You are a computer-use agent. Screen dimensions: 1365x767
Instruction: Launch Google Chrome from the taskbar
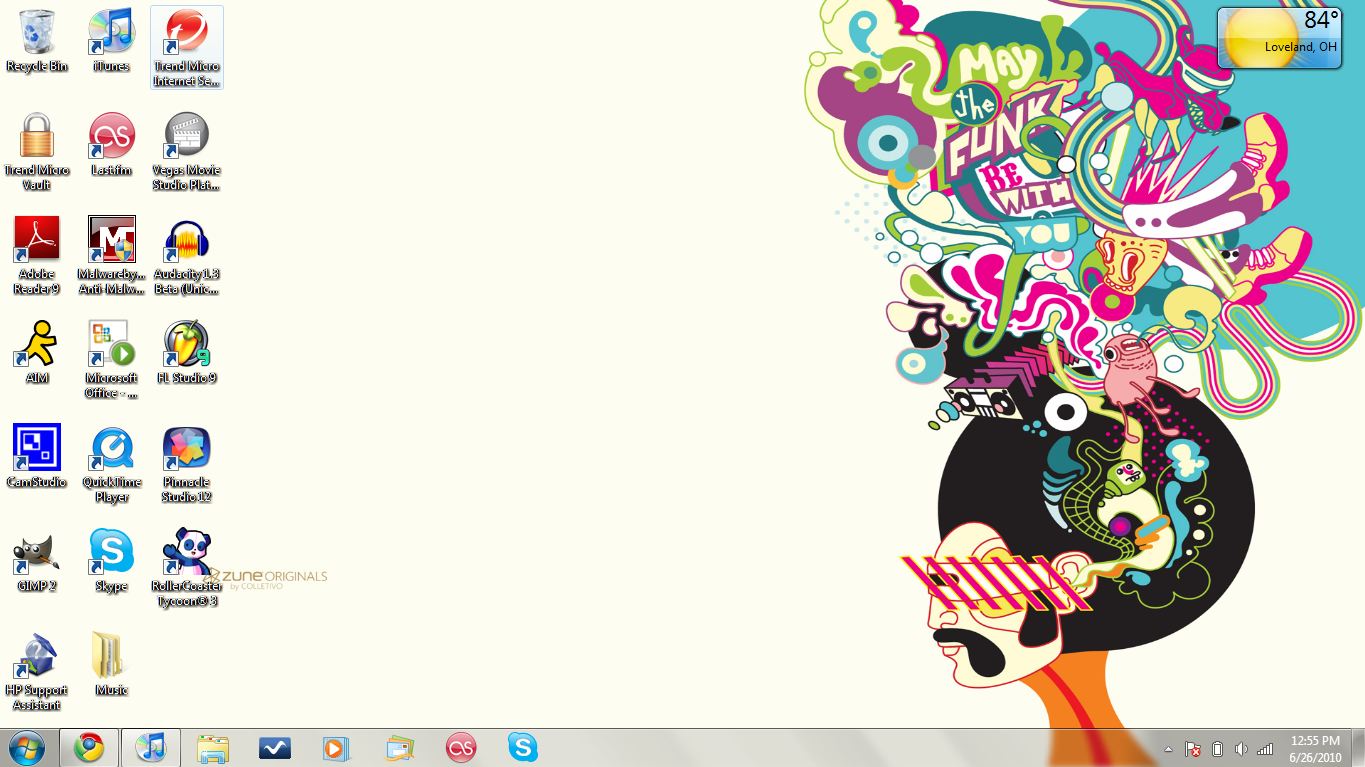[89, 747]
